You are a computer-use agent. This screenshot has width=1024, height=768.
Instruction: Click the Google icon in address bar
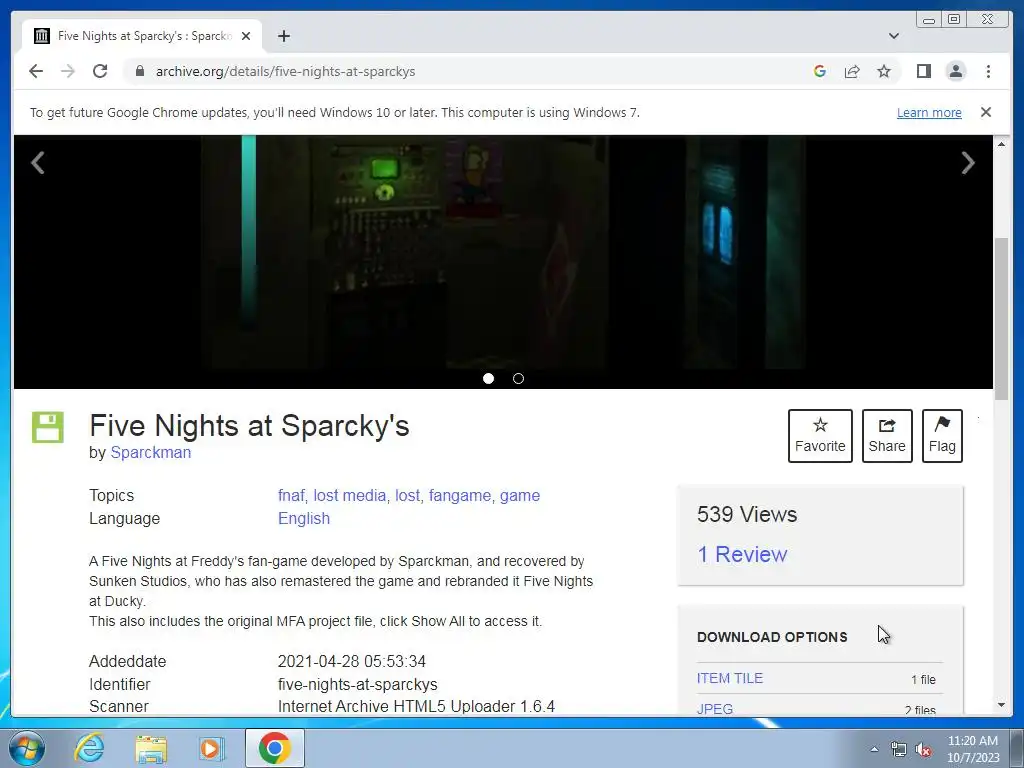click(820, 71)
